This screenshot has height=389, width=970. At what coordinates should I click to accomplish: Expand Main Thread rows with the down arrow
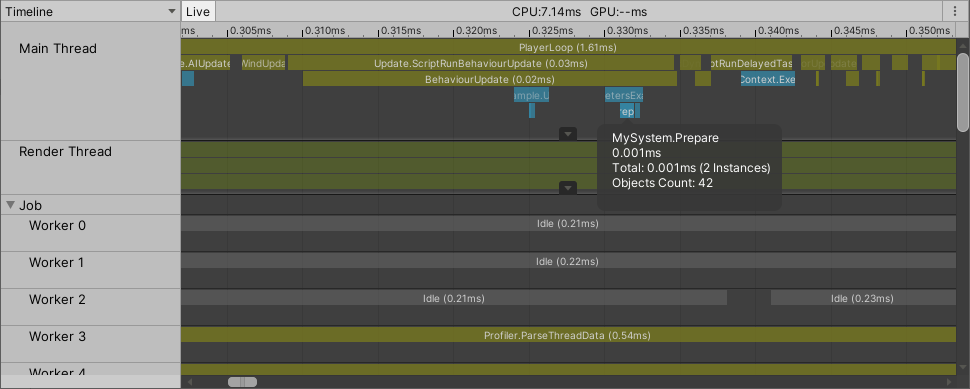(x=568, y=134)
